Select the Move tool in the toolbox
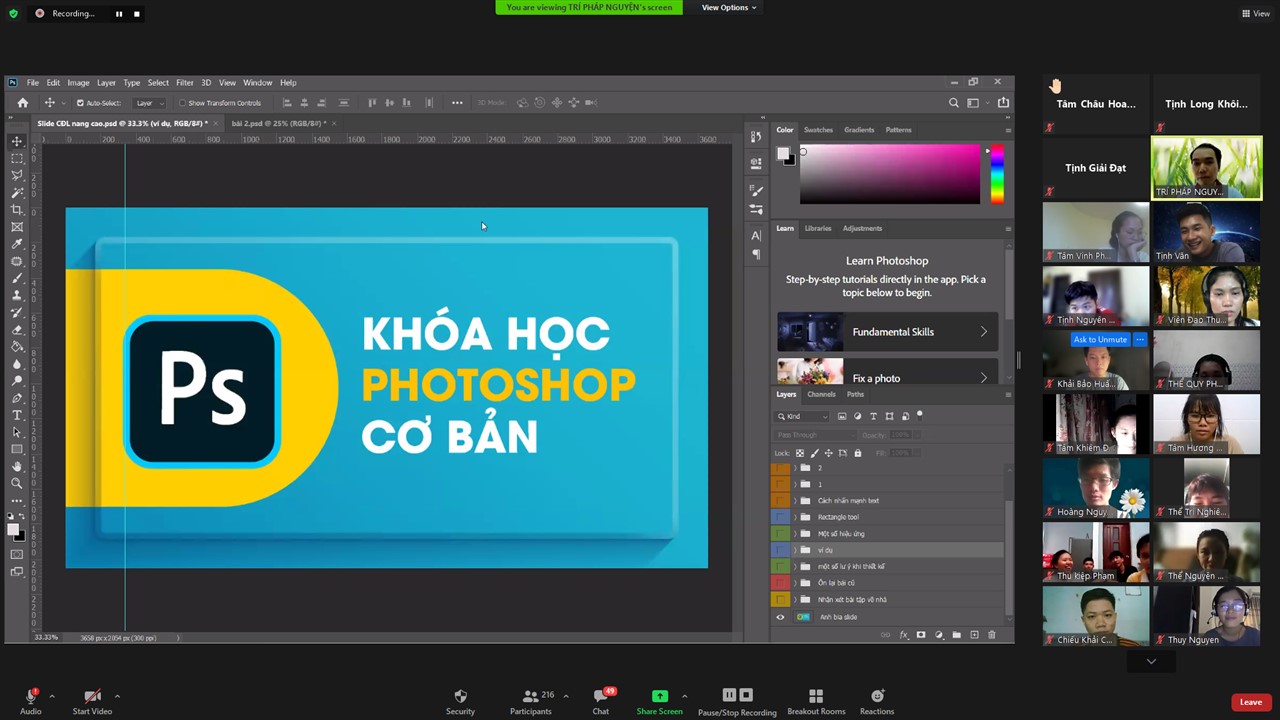 pyautogui.click(x=17, y=141)
